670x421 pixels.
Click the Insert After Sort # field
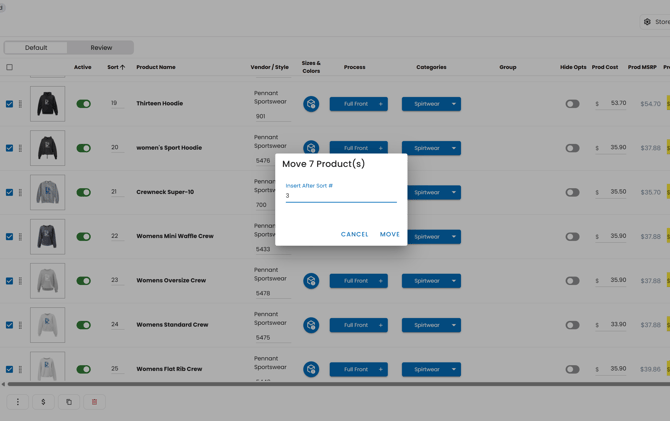click(x=341, y=196)
